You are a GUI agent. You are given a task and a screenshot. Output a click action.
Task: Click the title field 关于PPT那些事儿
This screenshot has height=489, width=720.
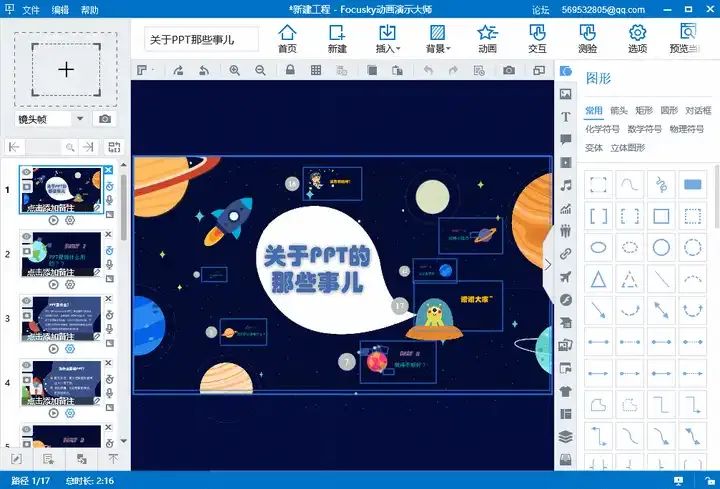point(201,39)
